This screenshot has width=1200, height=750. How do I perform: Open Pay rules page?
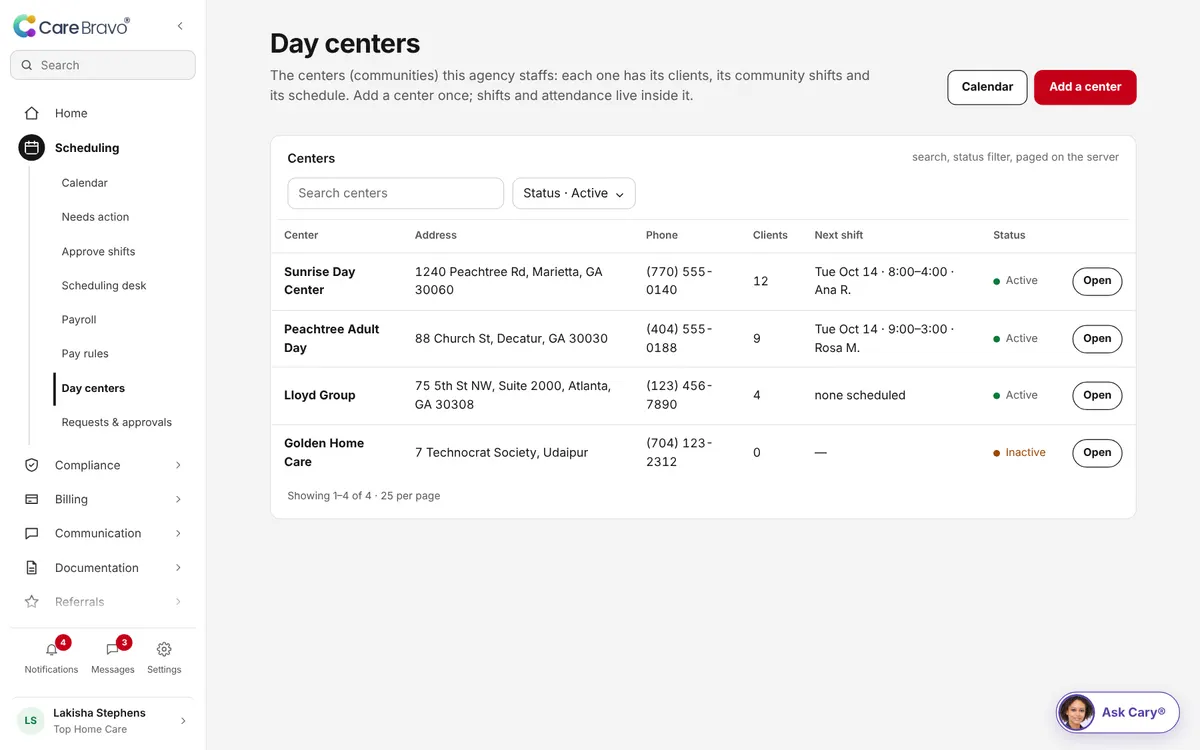tap(85, 354)
